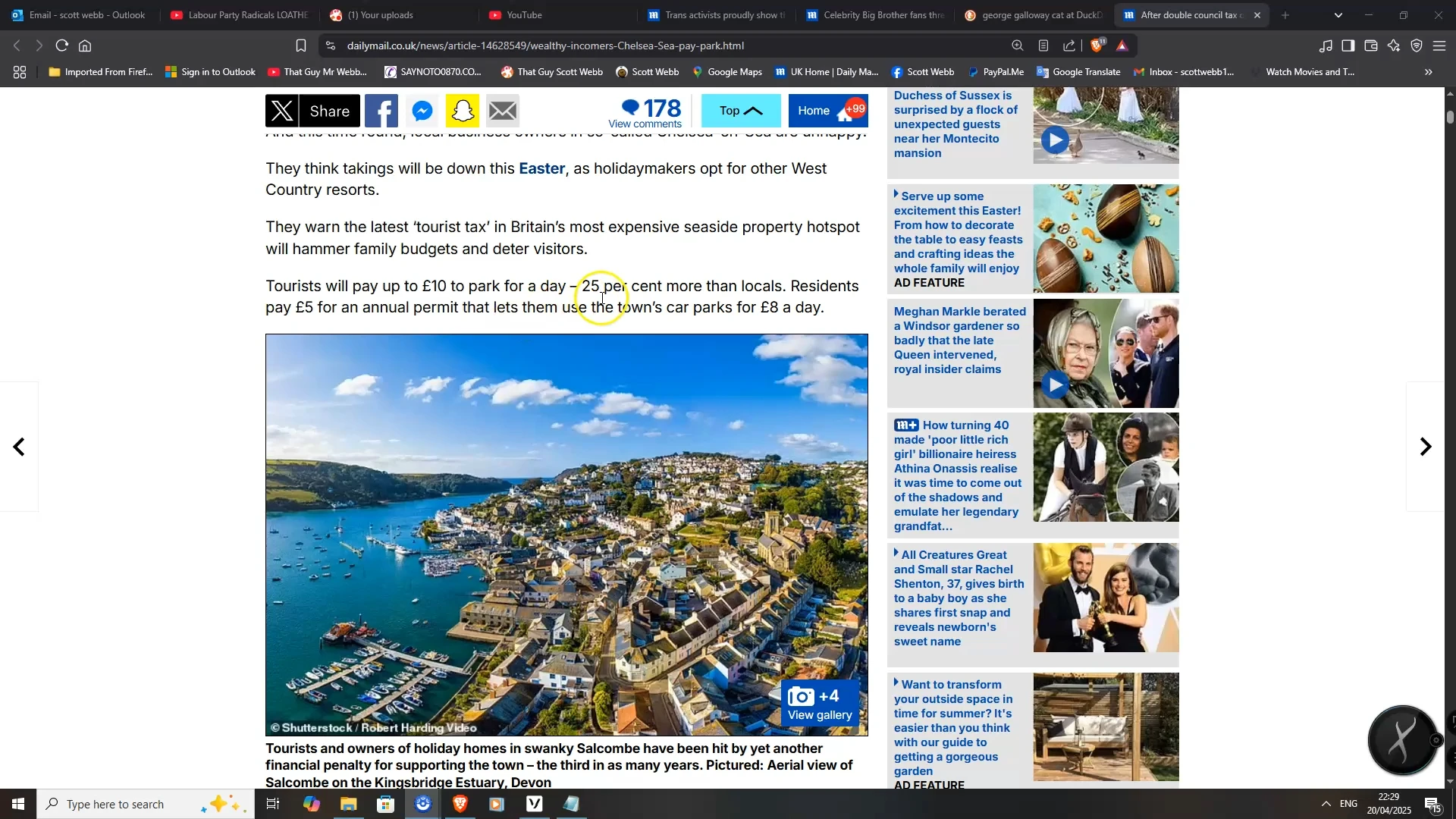Show more bookmarks chevron
This screenshot has width=1456, height=819.
pyautogui.click(x=1429, y=72)
